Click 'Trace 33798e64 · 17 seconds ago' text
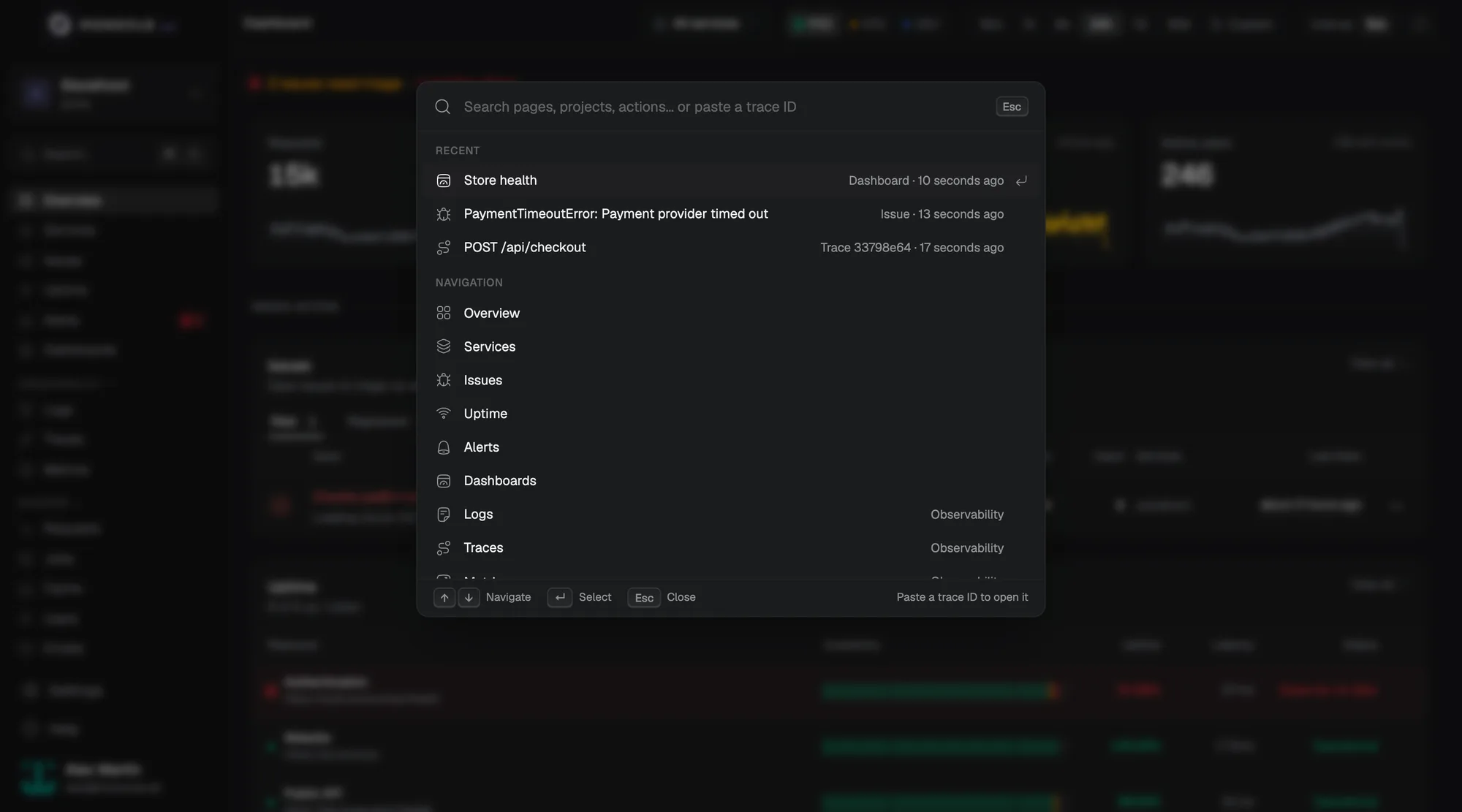Image resolution: width=1462 pixels, height=812 pixels. (x=912, y=248)
